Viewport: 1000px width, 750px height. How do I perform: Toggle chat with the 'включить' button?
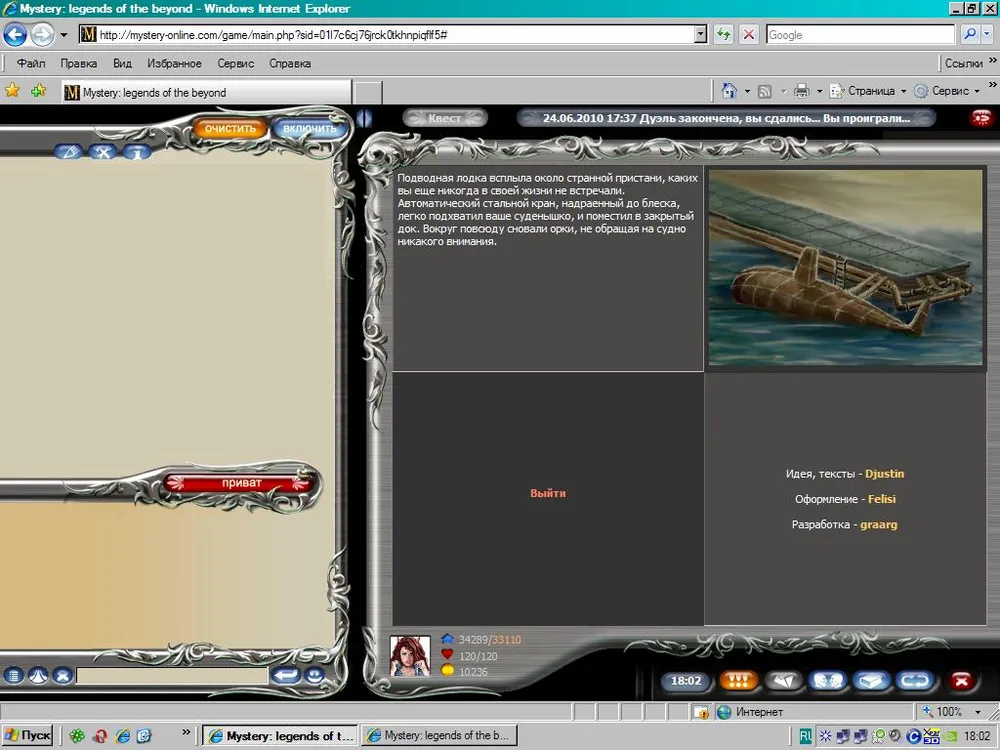click(x=311, y=129)
